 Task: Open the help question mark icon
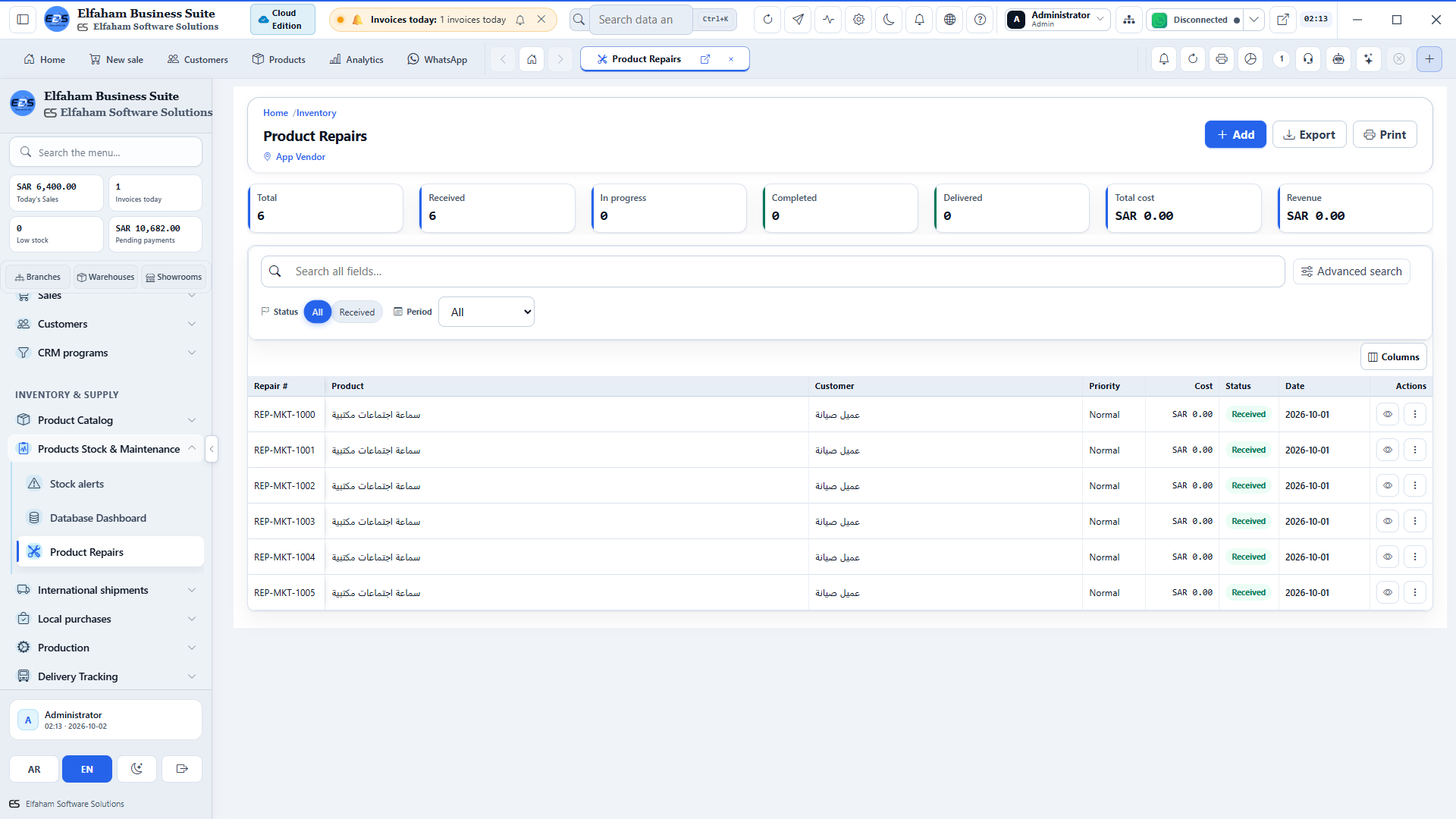980,20
